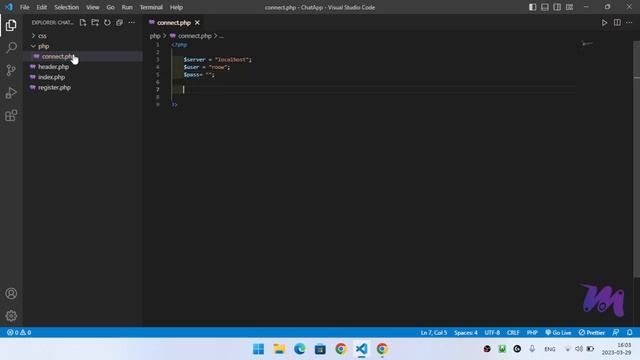The height and width of the screenshot is (360, 640).
Task: Click the ENG language indicator
Action: pyautogui.click(x=550, y=349)
